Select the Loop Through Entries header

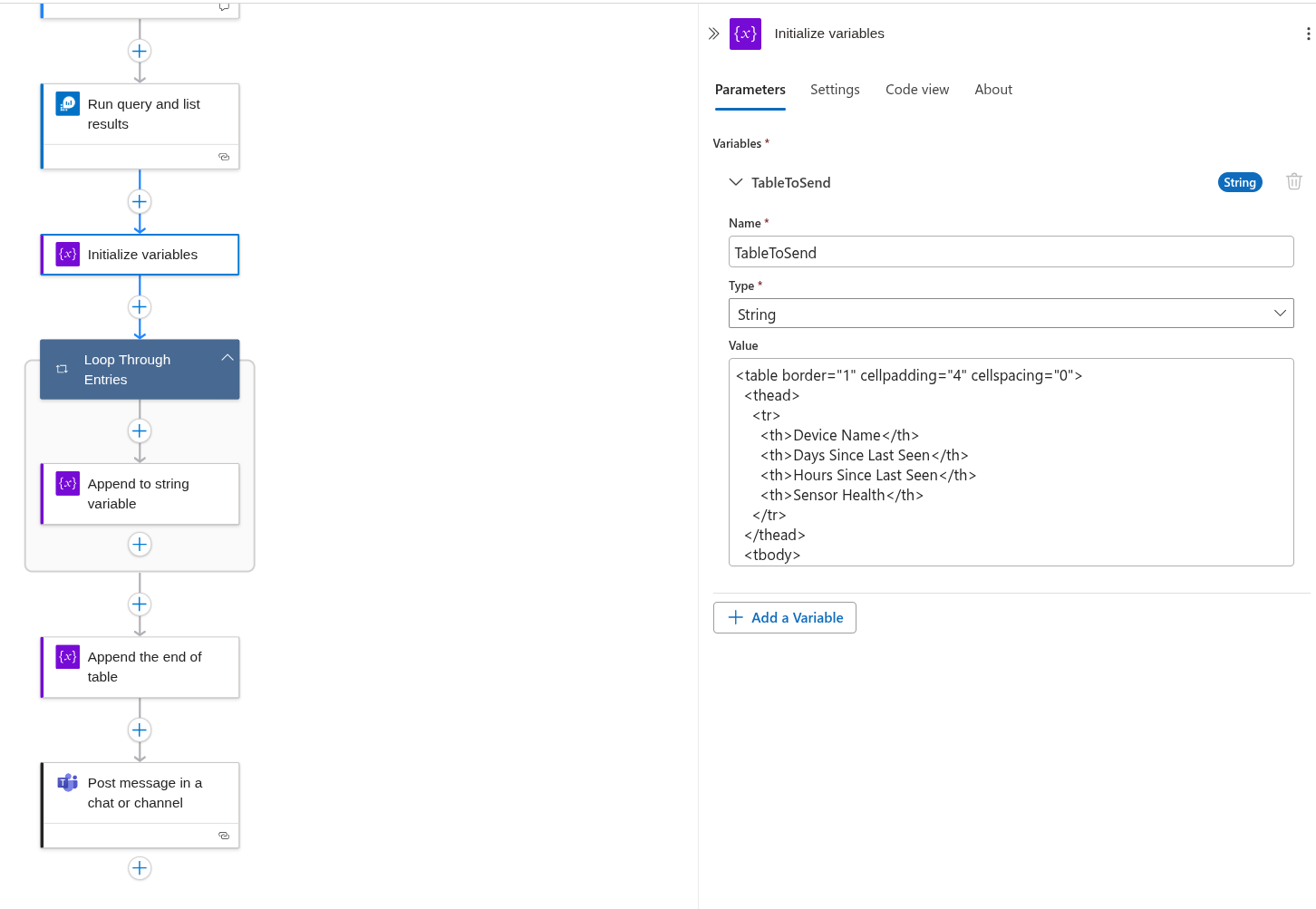[x=140, y=369]
